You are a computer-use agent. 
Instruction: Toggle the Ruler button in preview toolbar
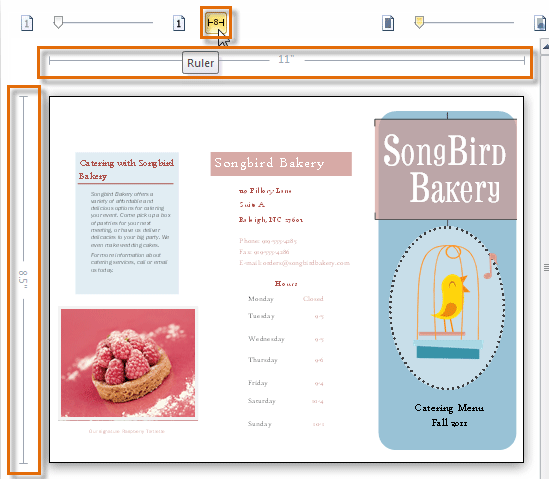click(216, 23)
